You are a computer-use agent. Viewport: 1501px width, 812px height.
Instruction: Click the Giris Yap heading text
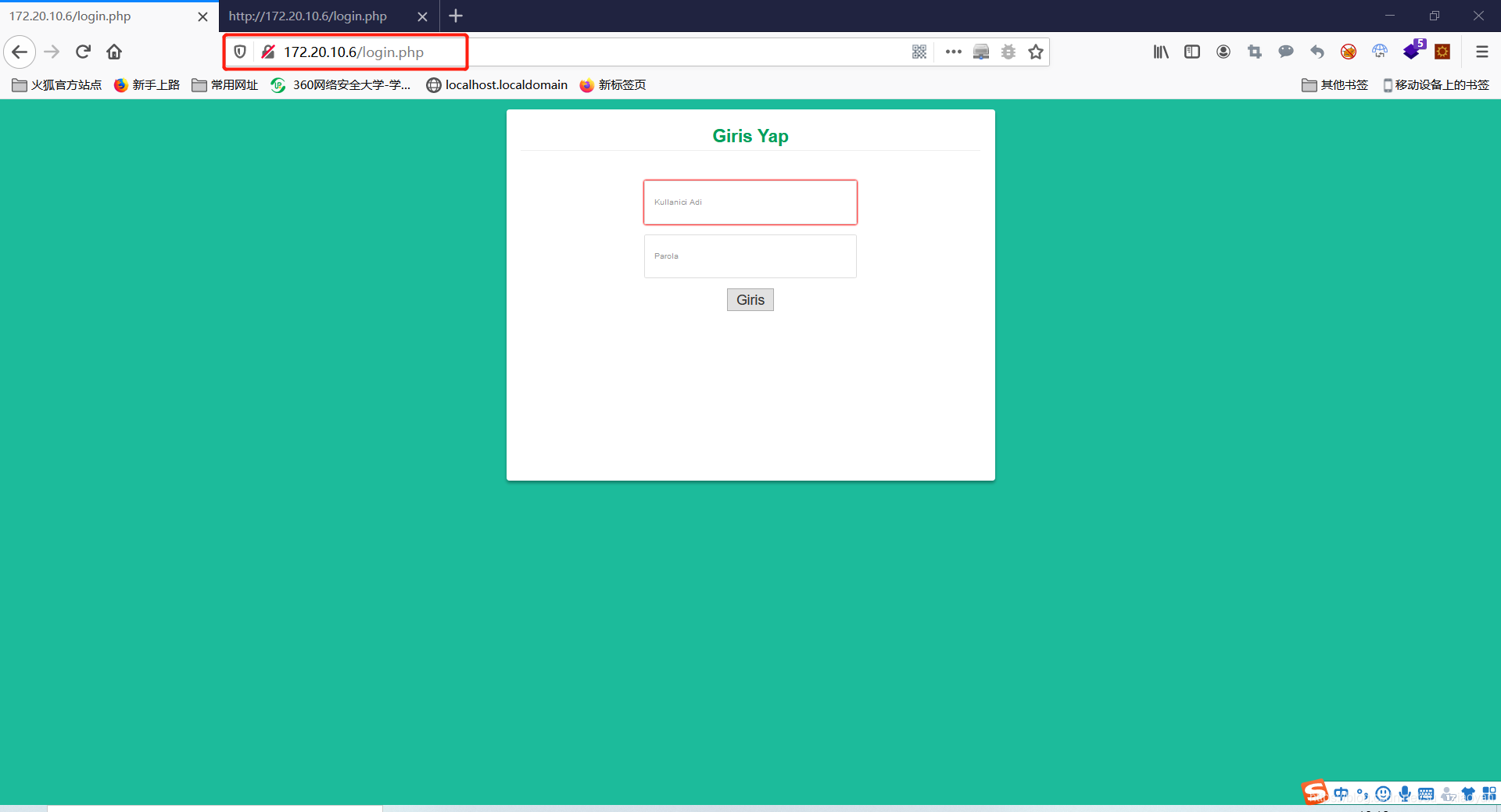750,136
